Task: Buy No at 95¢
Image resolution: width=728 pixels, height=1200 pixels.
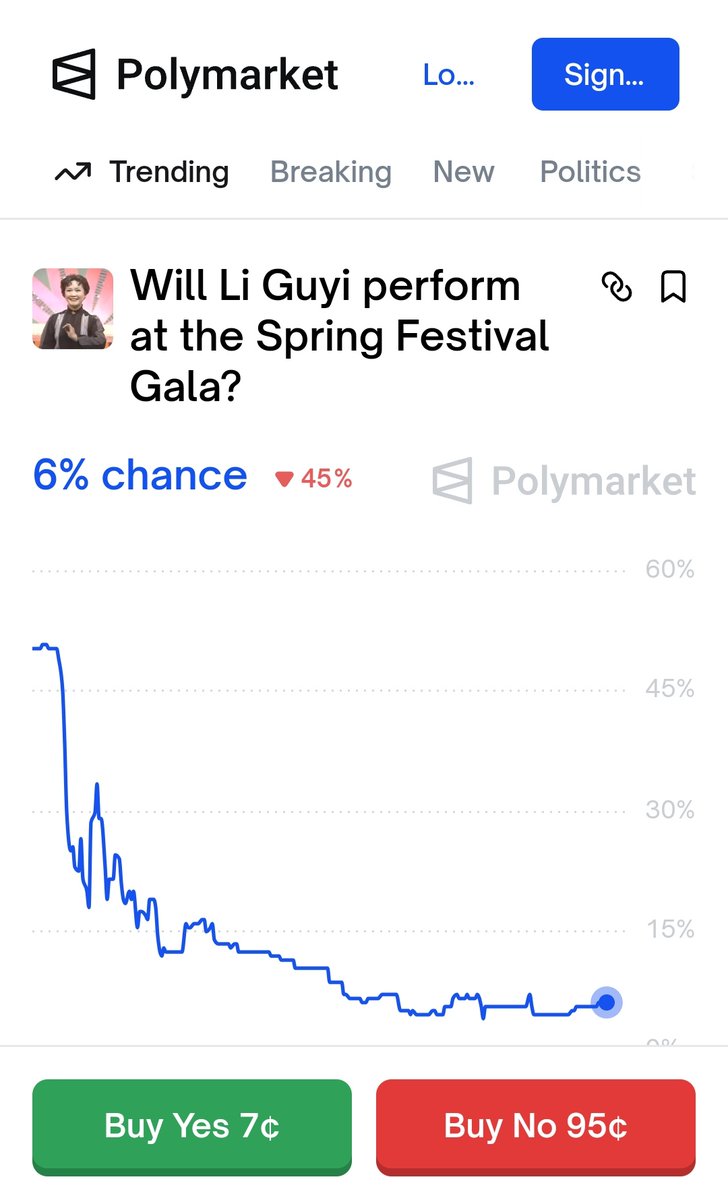Action: pyautogui.click(x=535, y=1126)
